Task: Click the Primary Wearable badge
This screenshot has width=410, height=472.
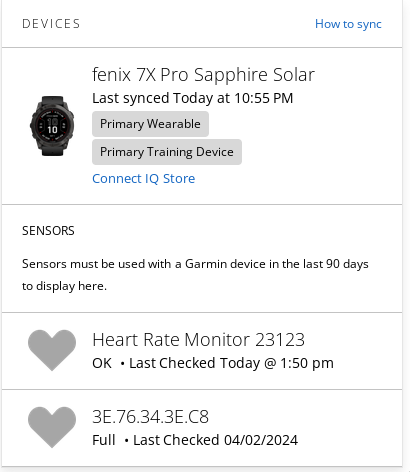Action: [x=150, y=124]
